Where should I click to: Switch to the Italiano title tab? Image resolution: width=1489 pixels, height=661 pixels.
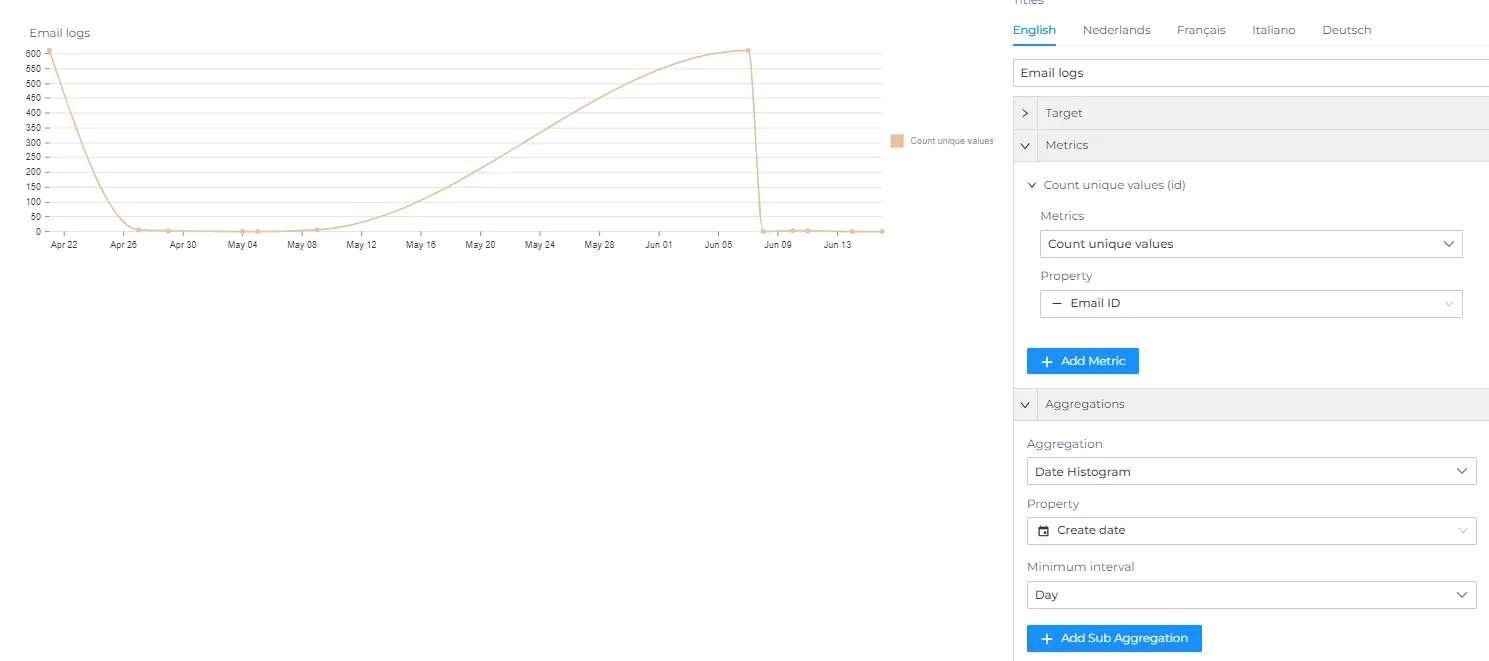1273,30
